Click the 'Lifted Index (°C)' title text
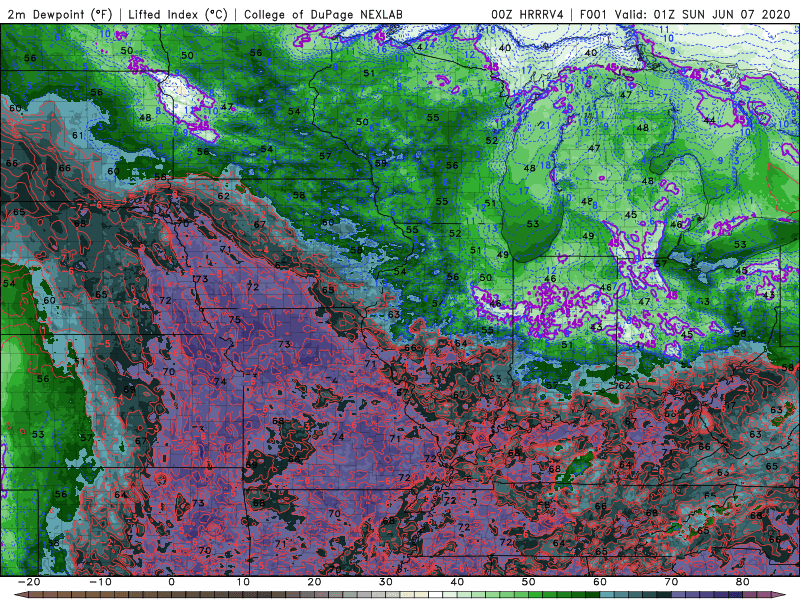Viewport: 800px width, 600px height. pos(178,14)
